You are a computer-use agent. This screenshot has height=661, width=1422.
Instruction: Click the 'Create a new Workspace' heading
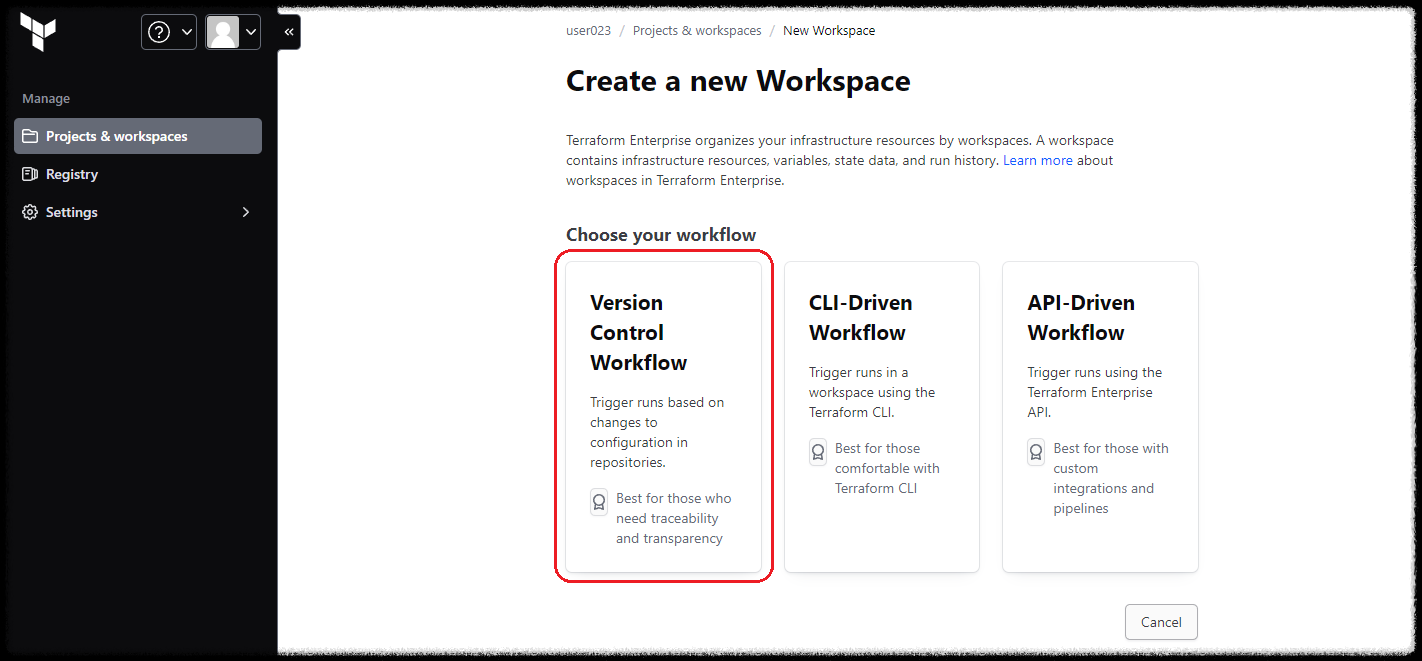[738, 81]
